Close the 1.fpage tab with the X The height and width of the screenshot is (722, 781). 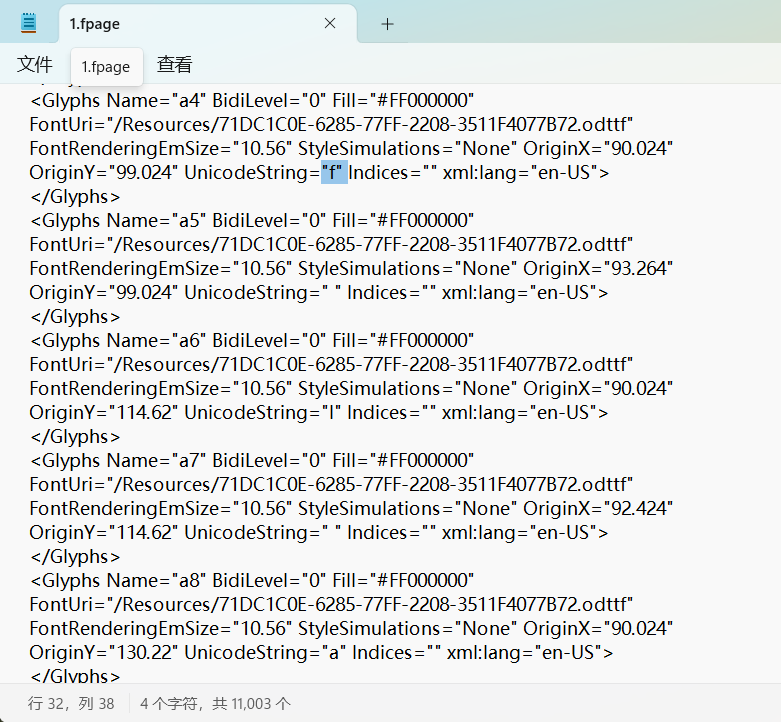(x=330, y=23)
